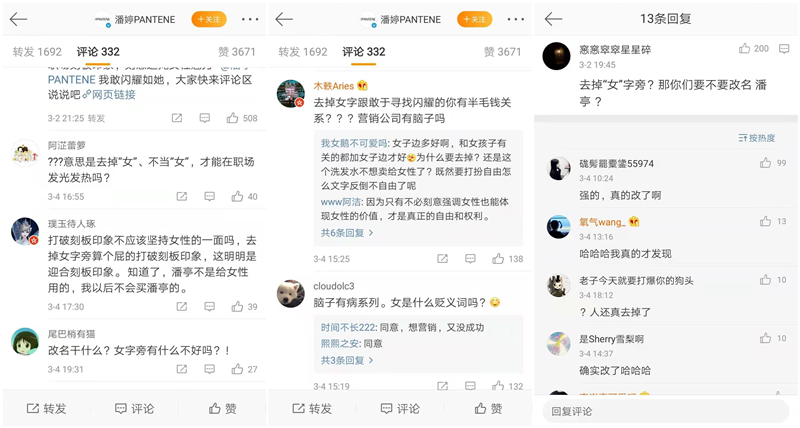This screenshot has width=800, height=428.
Task: Open the reply icon beside the 200 likes
Action: click(784, 49)
